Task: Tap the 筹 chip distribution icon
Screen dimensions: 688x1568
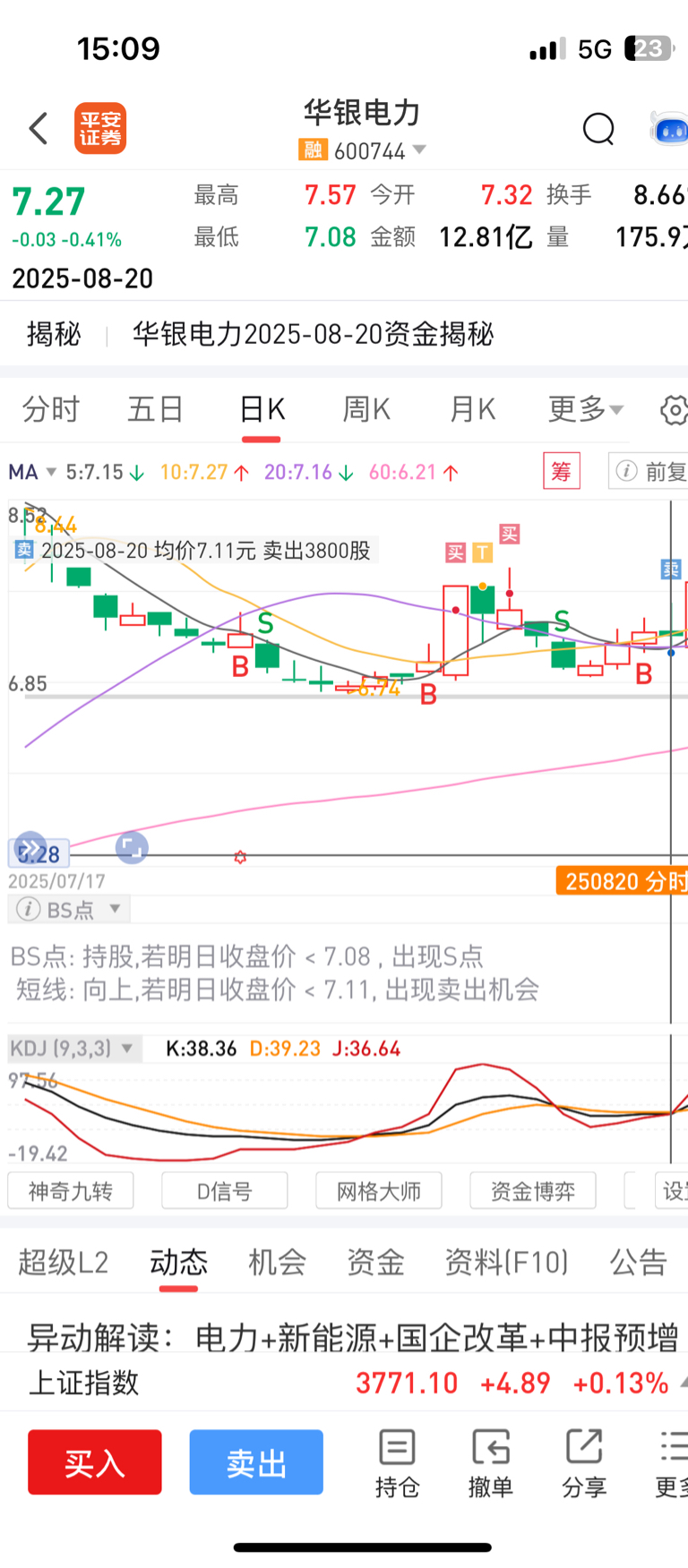Action: coord(562,471)
